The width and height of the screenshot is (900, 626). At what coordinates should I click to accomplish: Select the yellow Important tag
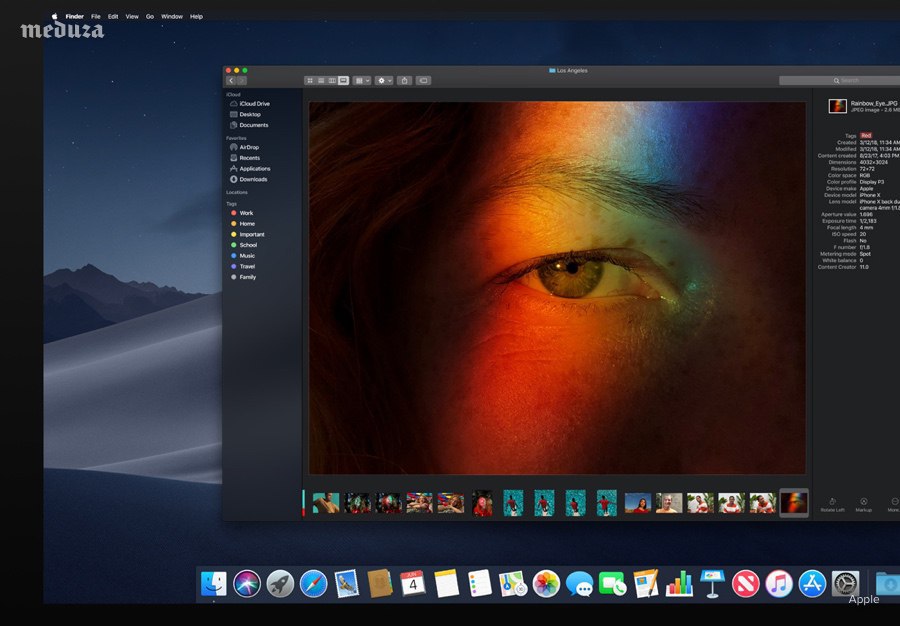pyautogui.click(x=248, y=235)
